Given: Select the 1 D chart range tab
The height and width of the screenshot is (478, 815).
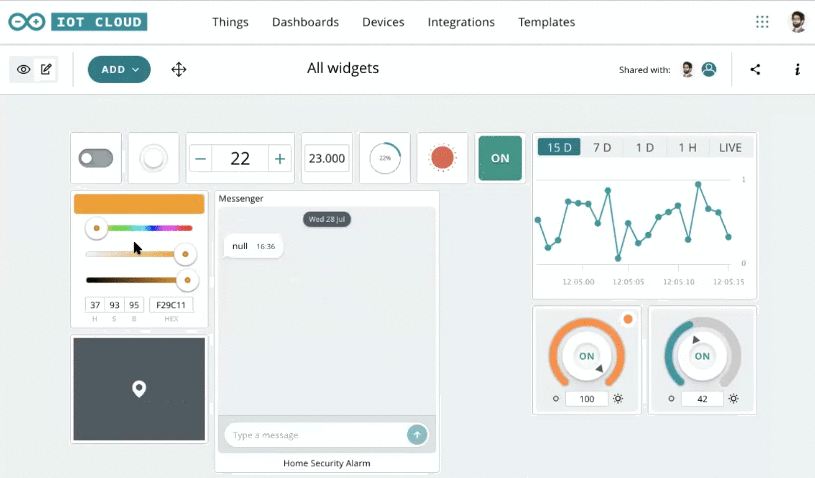Looking at the screenshot, I should (645, 148).
